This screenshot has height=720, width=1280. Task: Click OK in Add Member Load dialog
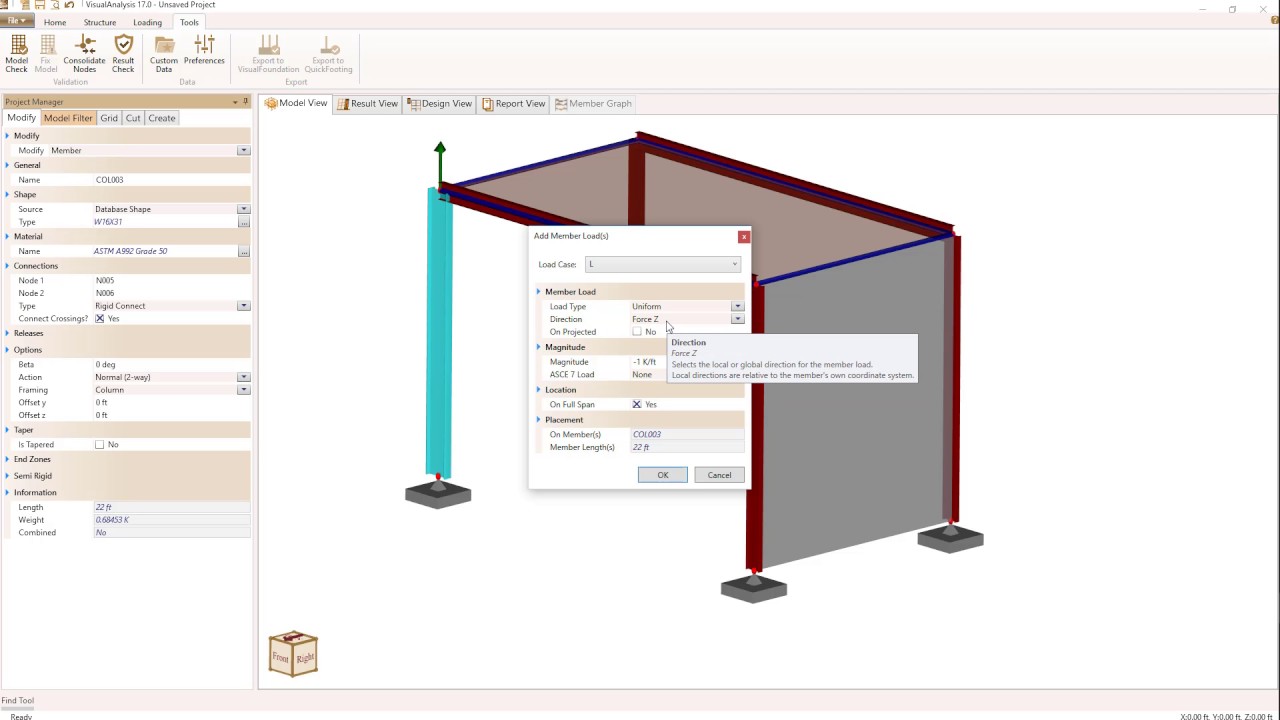(x=663, y=475)
